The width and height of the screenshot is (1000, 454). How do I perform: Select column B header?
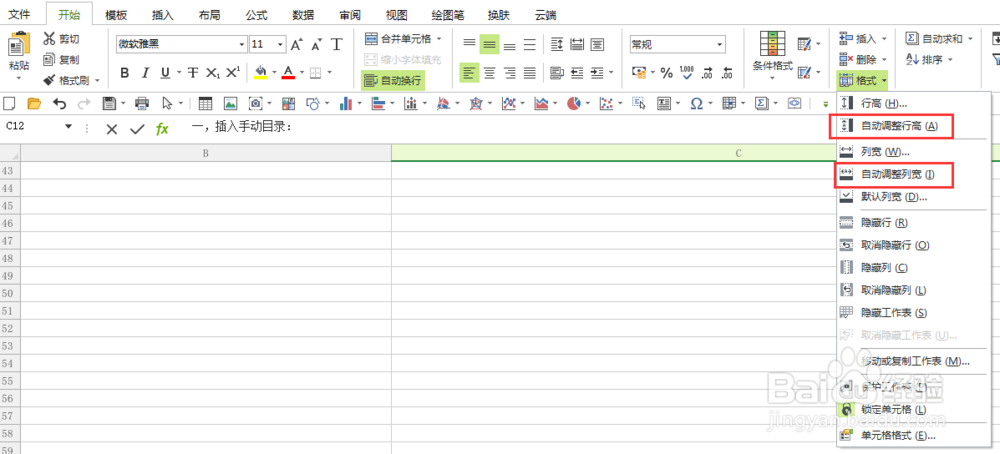pos(206,153)
